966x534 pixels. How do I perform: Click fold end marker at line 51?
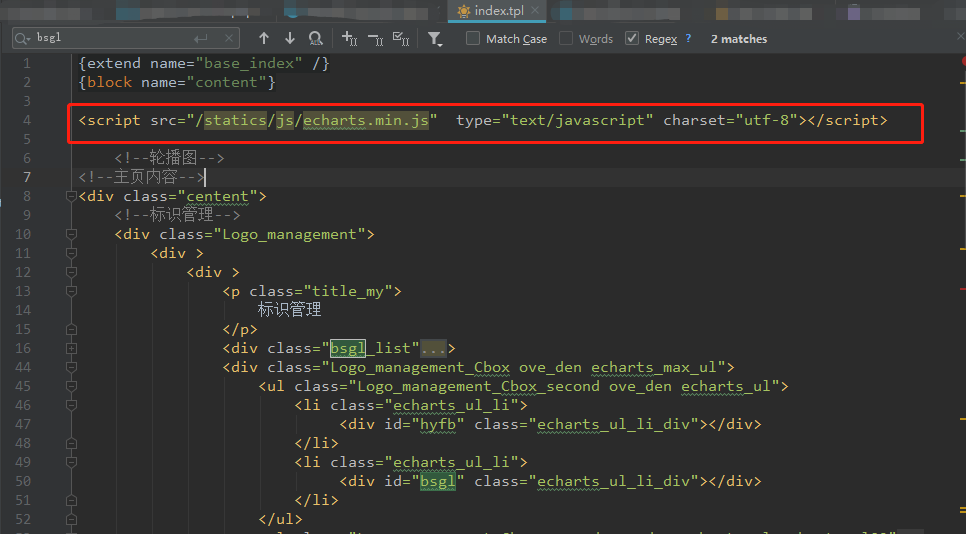71,500
